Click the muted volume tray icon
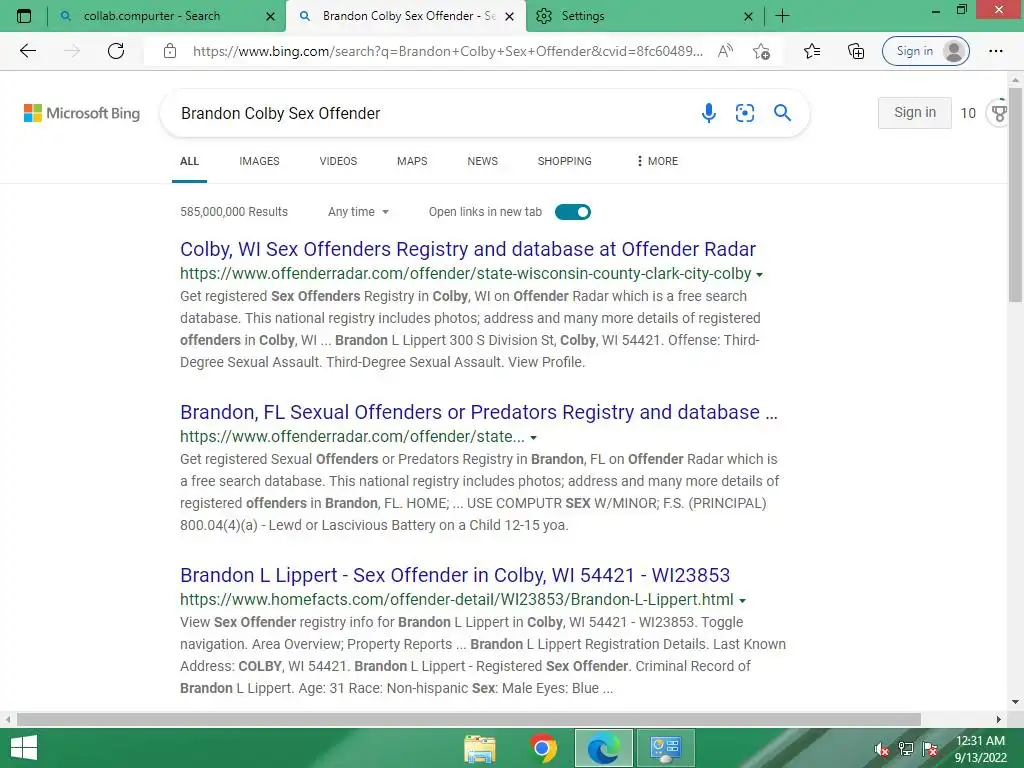Image resolution: width=1024 pixels, height=768 pixels. coord(881,749)
